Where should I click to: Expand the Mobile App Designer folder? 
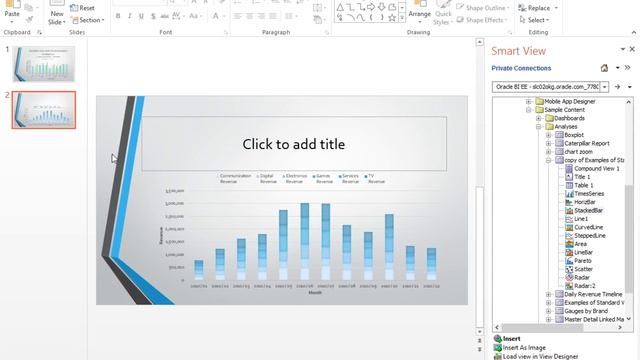point(529,101)
